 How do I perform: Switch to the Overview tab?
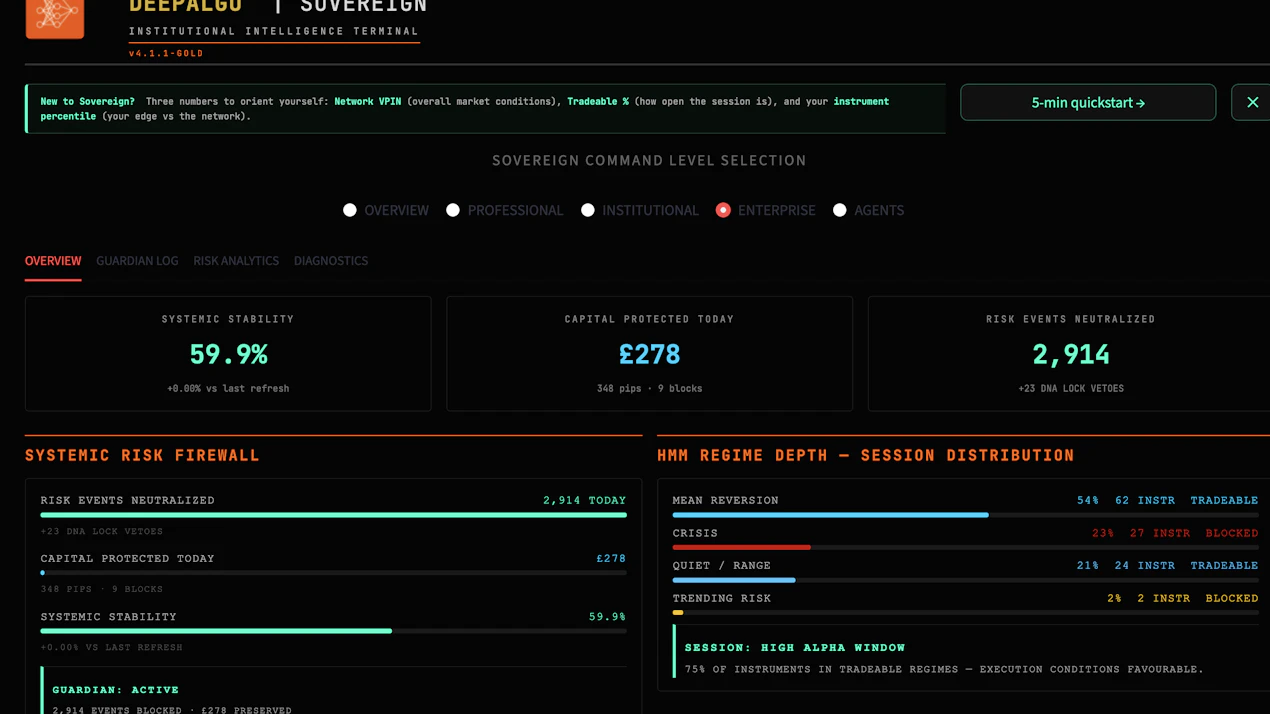(x=53, y=261)
